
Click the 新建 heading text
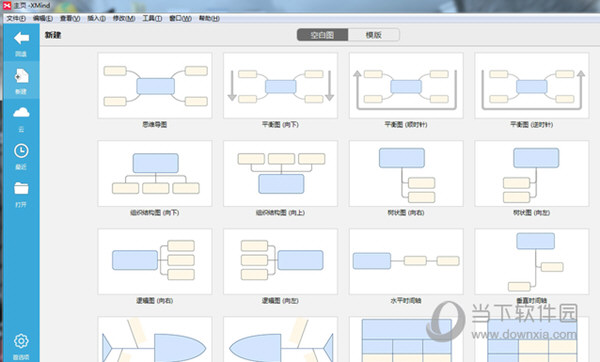point(53,35)
